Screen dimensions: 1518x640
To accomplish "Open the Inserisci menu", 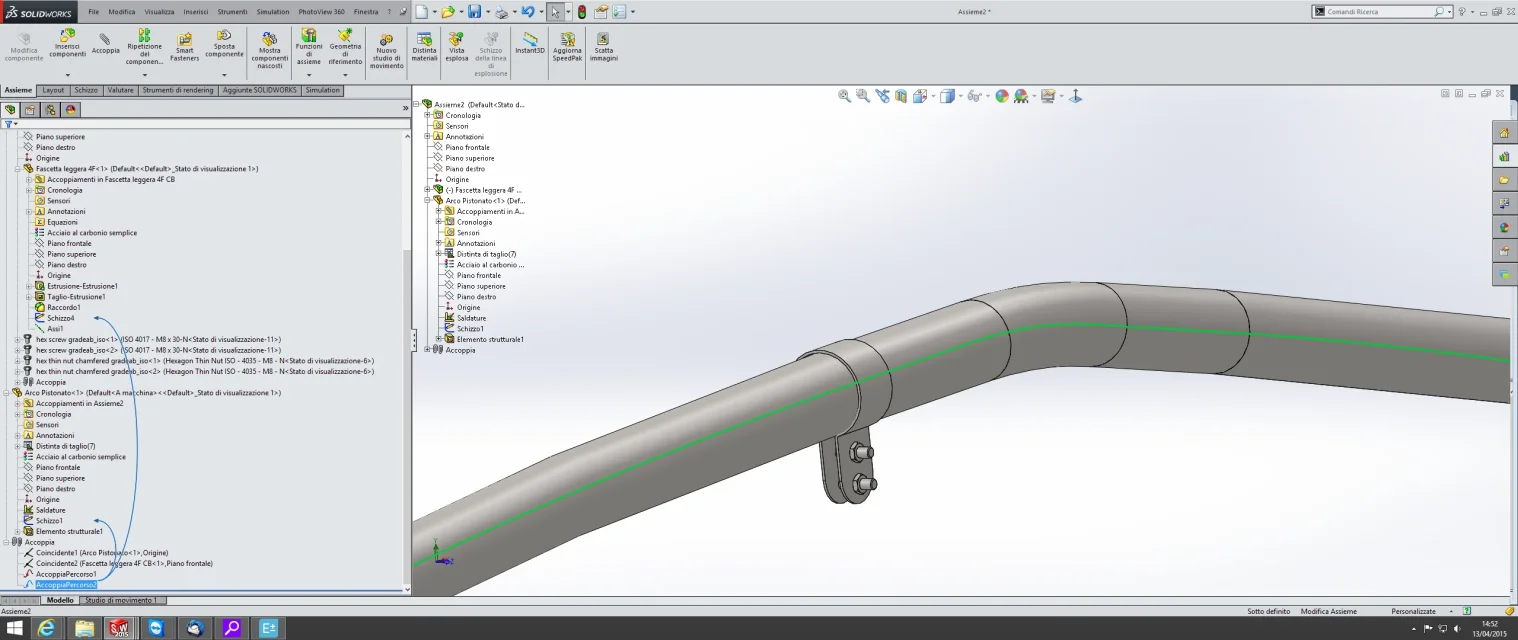I will point(195,12).
